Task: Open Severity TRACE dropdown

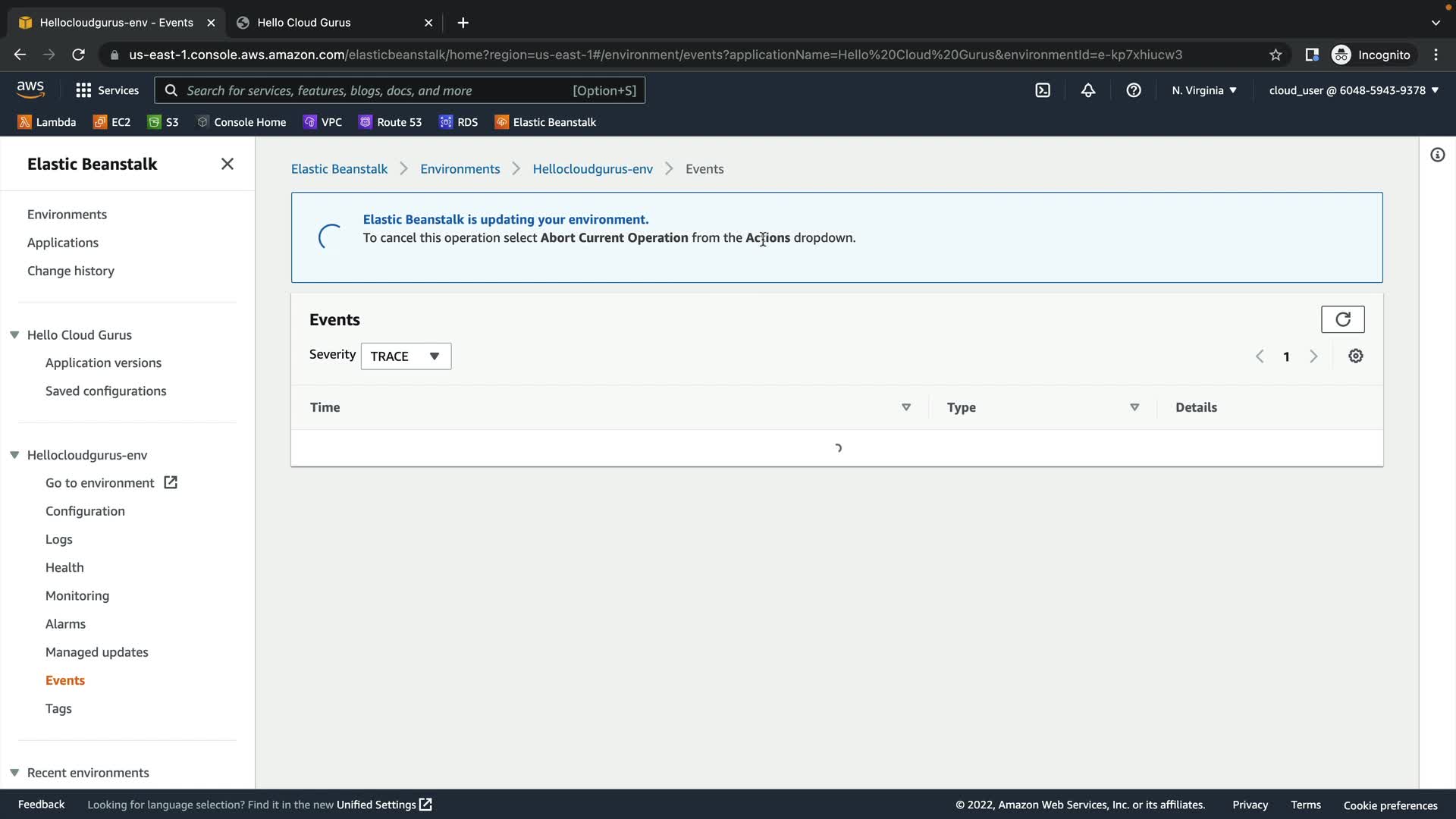Action: coord(406,356)
